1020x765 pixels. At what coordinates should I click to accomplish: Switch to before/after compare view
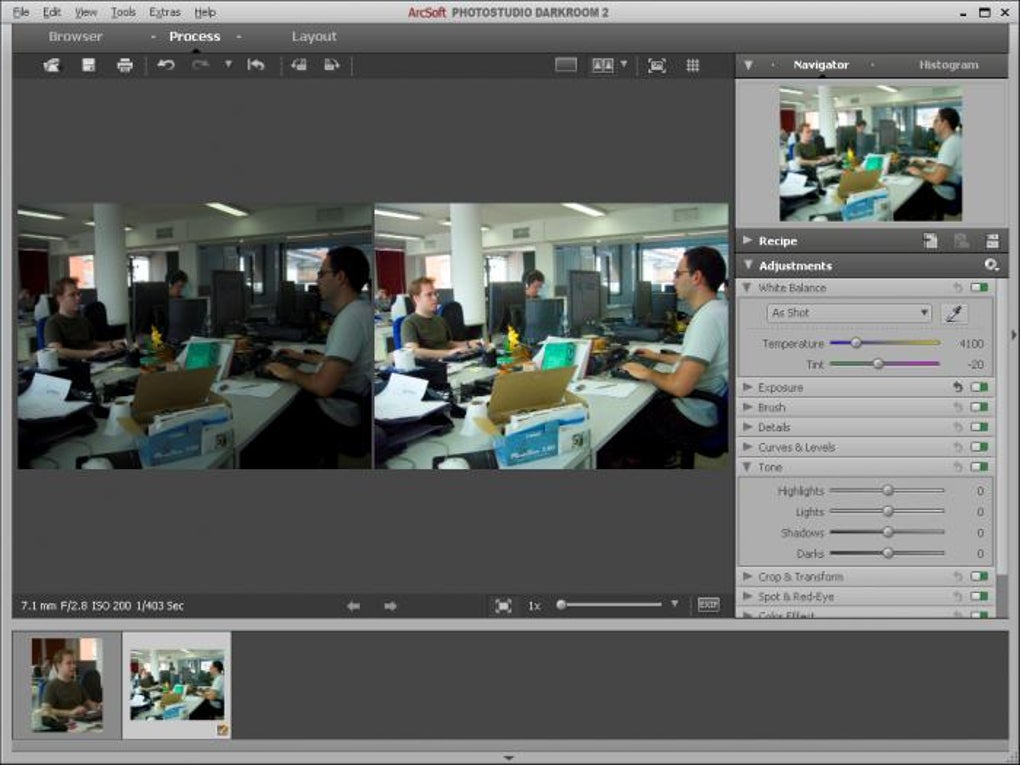tap(602, 65)
